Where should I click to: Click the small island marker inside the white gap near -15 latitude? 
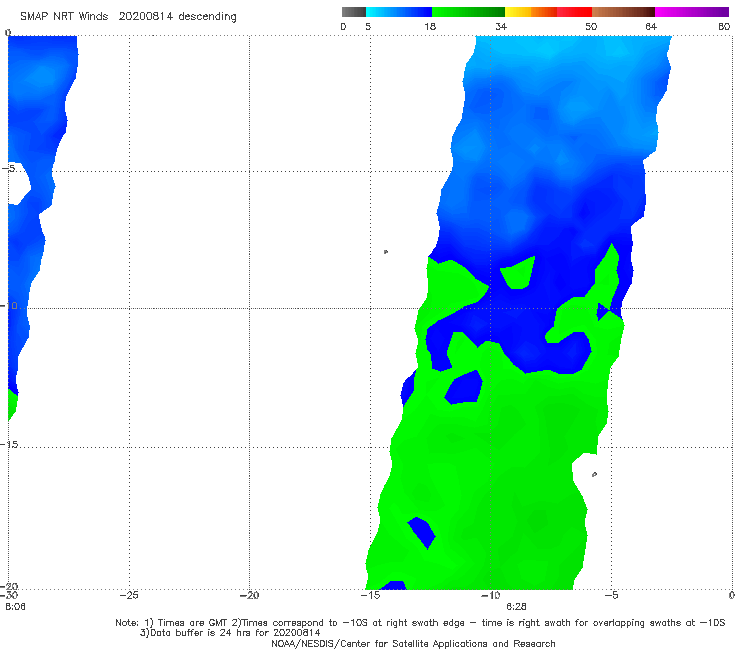tap(594, 474)
